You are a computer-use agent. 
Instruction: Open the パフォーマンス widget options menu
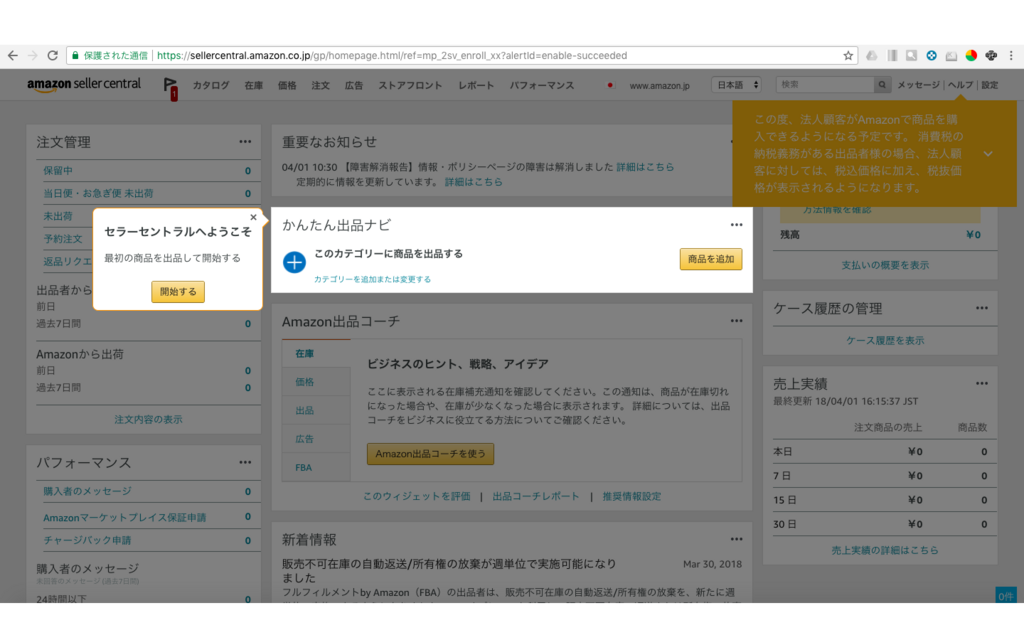point(245,462)
